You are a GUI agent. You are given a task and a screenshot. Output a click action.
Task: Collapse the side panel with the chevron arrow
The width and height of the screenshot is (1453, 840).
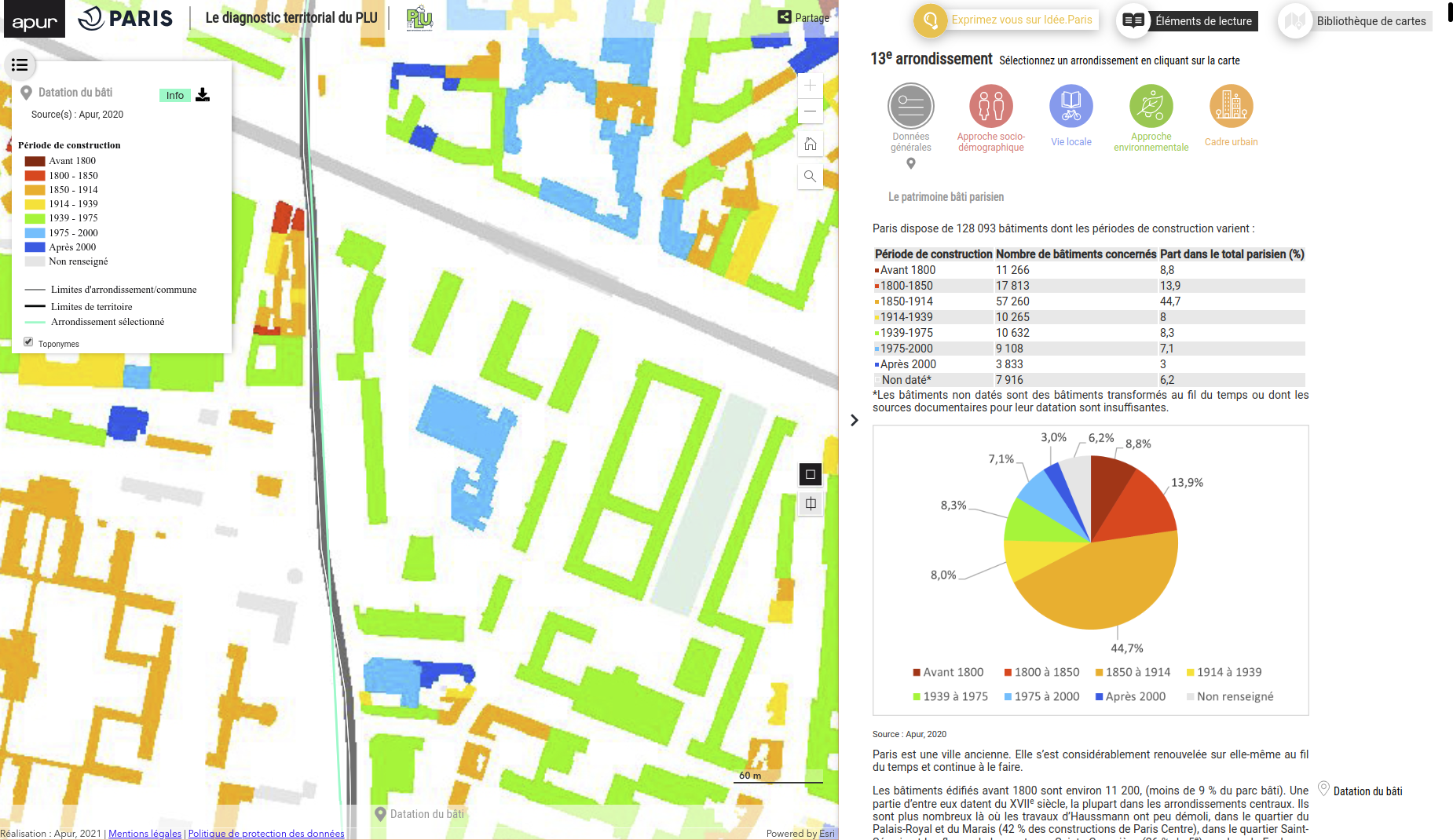click(x=855, y=421)
